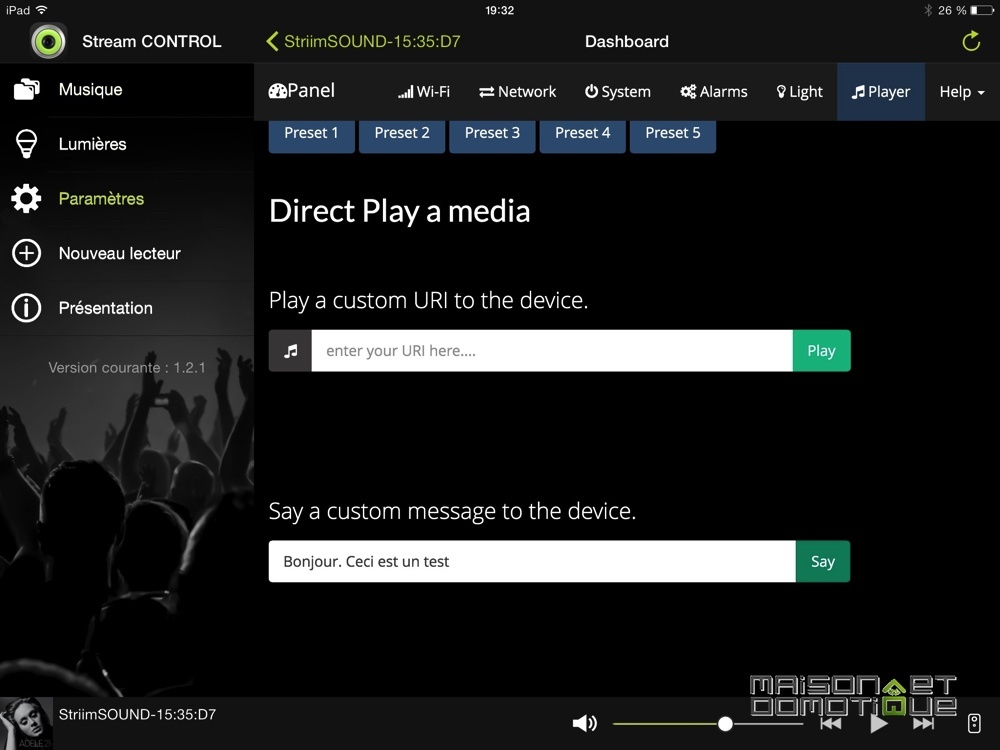Go back using the StriimSOUND chevron

click(x=272, y=41)
